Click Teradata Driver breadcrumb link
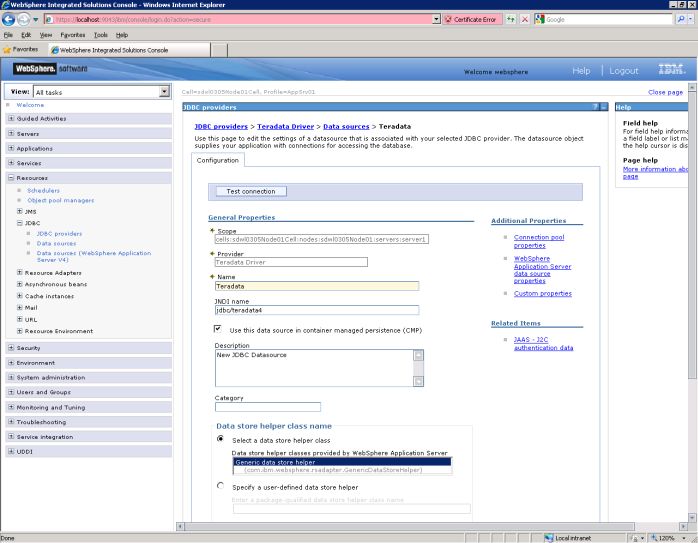The width and height of the screenshot is (698, 543). tap(285, 126)
